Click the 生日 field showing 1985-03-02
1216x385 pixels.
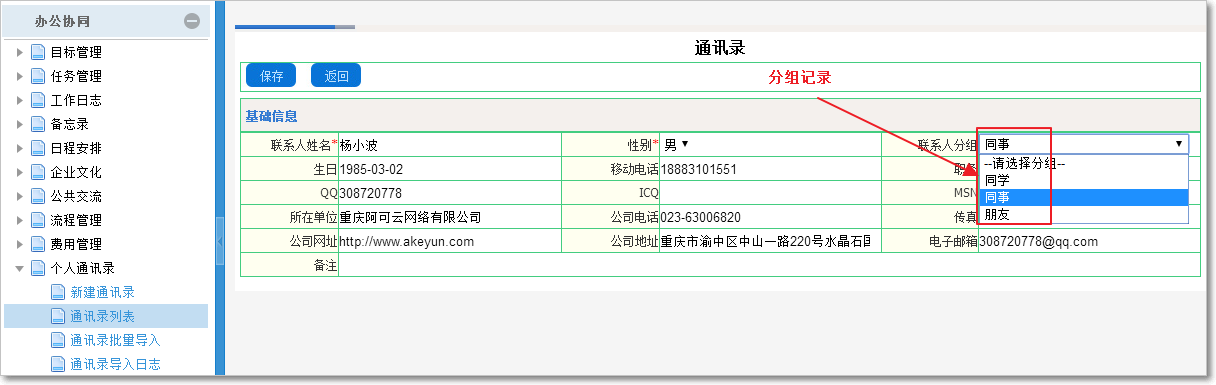449,169
